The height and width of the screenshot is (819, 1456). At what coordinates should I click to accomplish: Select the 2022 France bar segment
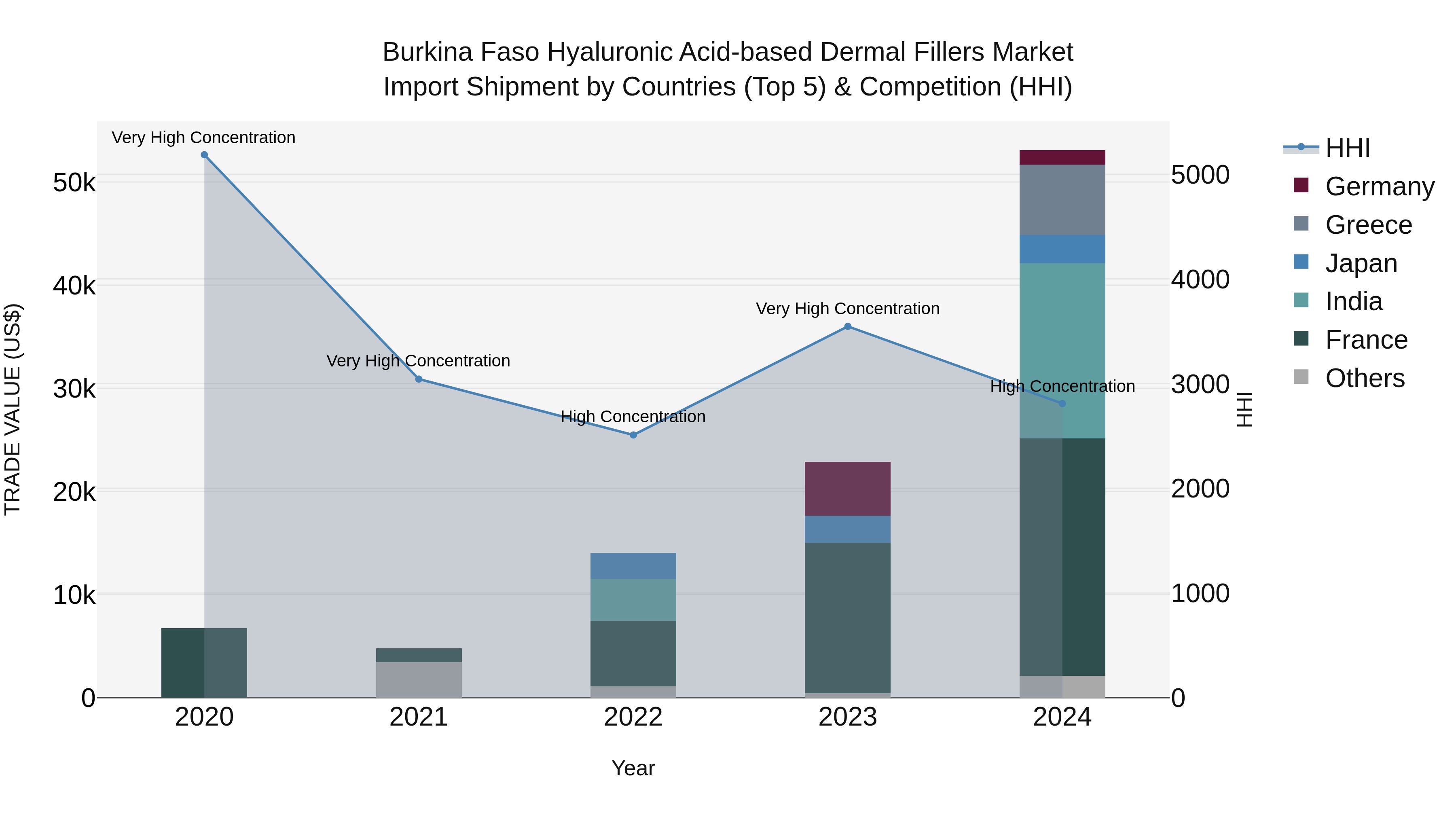point(633,654)
